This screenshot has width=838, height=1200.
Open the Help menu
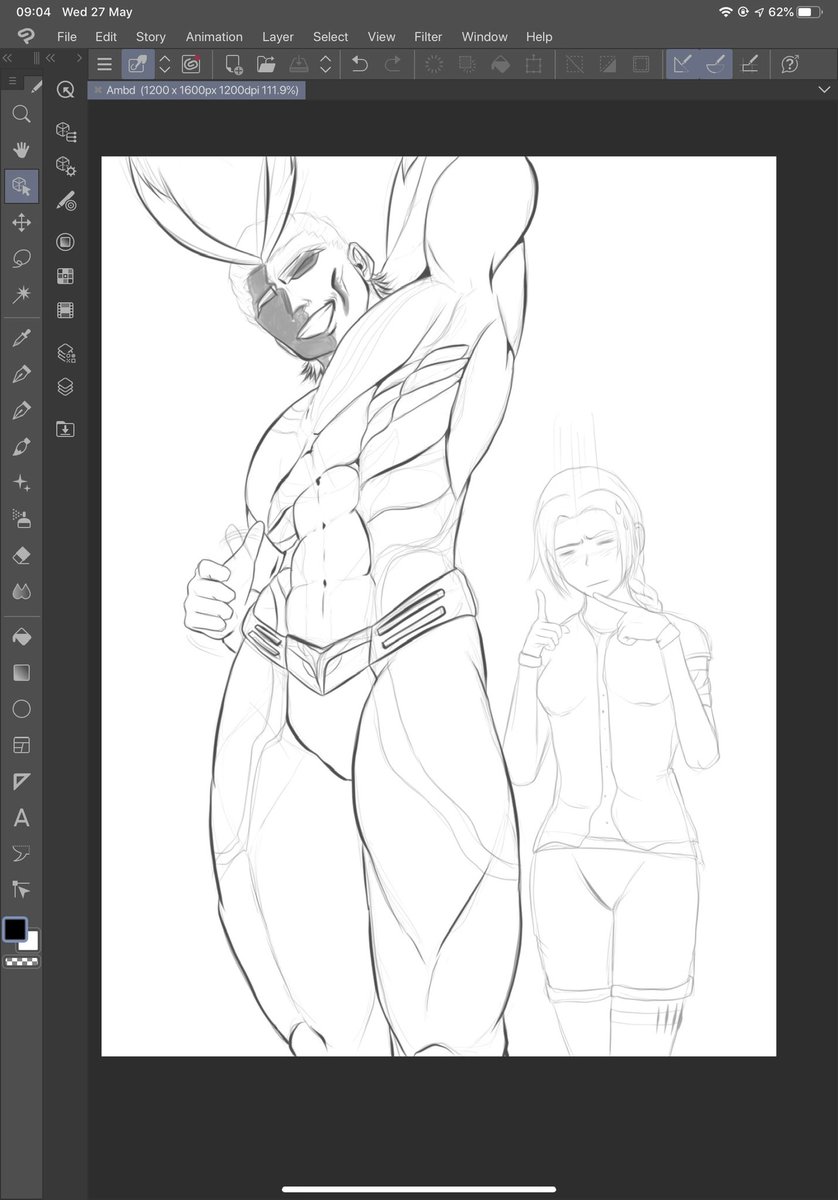(539, 37)
